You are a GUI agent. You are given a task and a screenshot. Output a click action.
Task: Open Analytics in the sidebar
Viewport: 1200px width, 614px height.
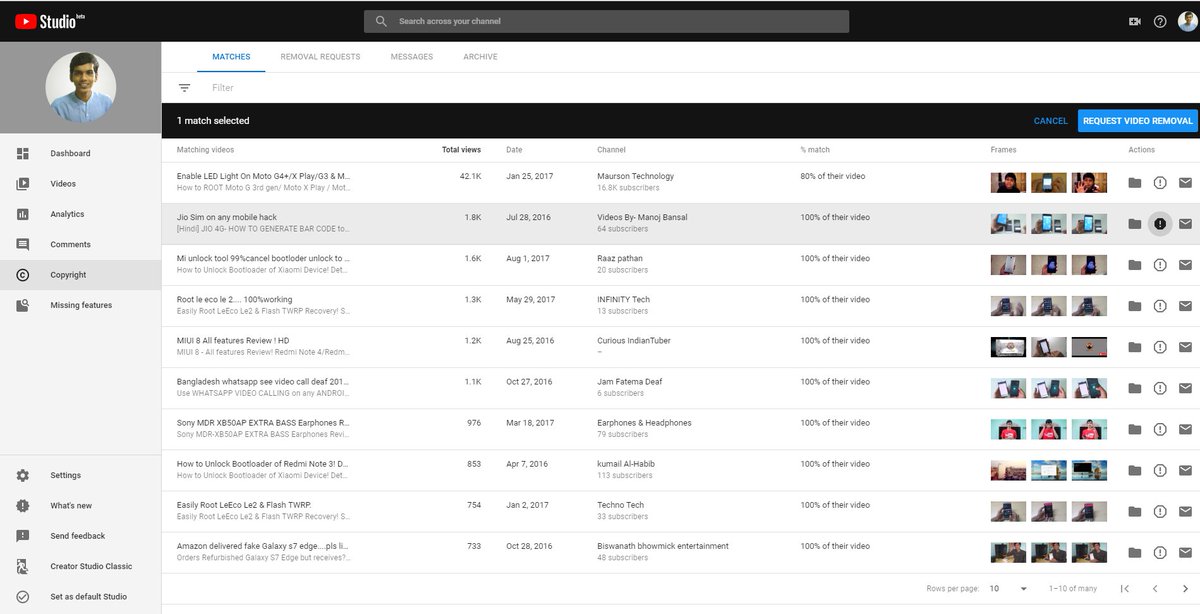[x=80, y=214]
